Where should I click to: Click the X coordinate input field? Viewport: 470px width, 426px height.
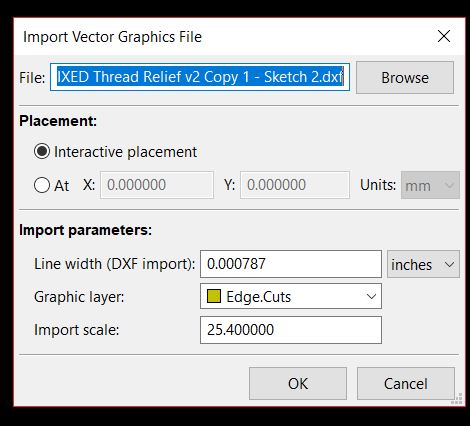click(x=157, y=185)
